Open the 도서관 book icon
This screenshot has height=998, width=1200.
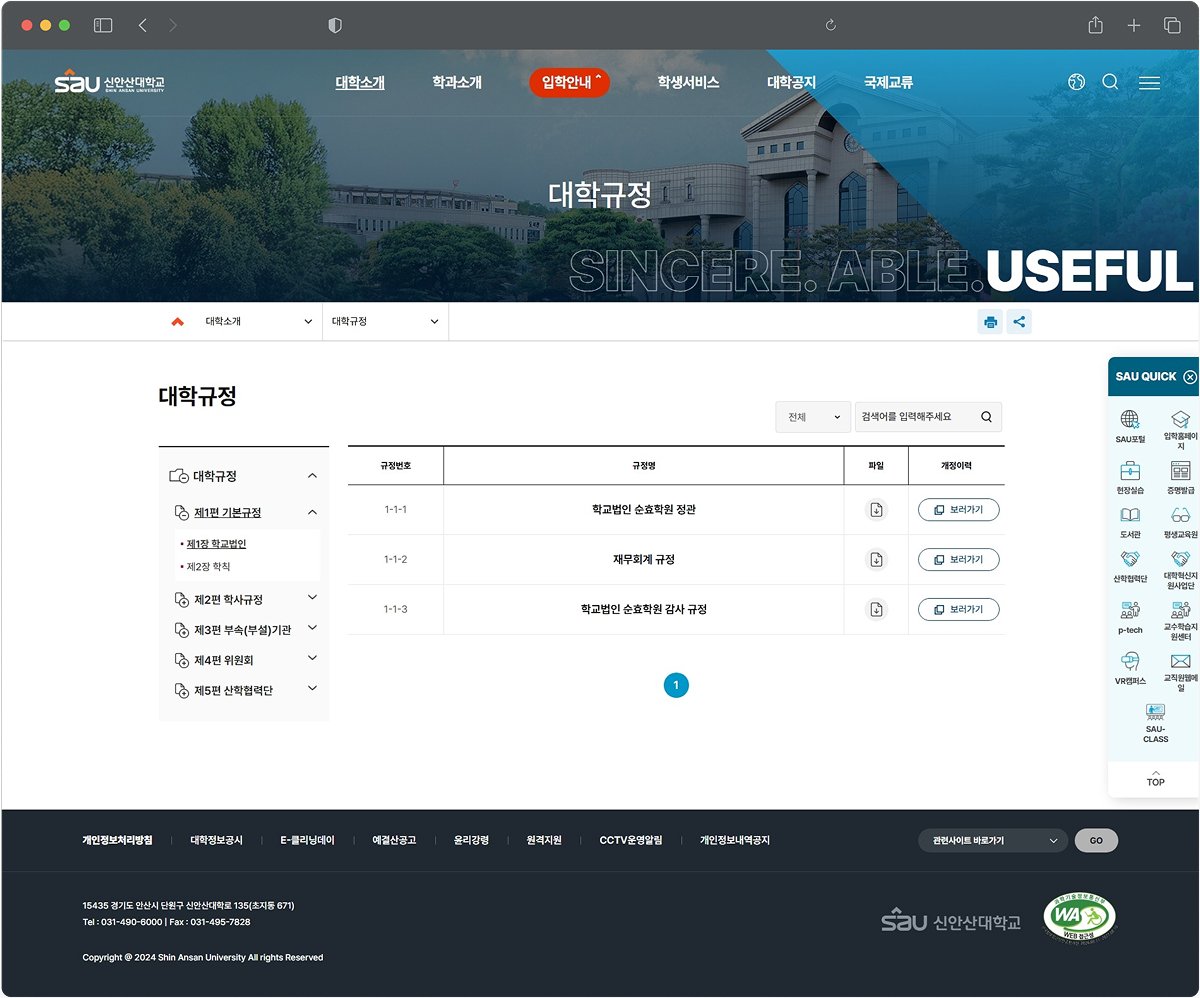(1130, 515)
